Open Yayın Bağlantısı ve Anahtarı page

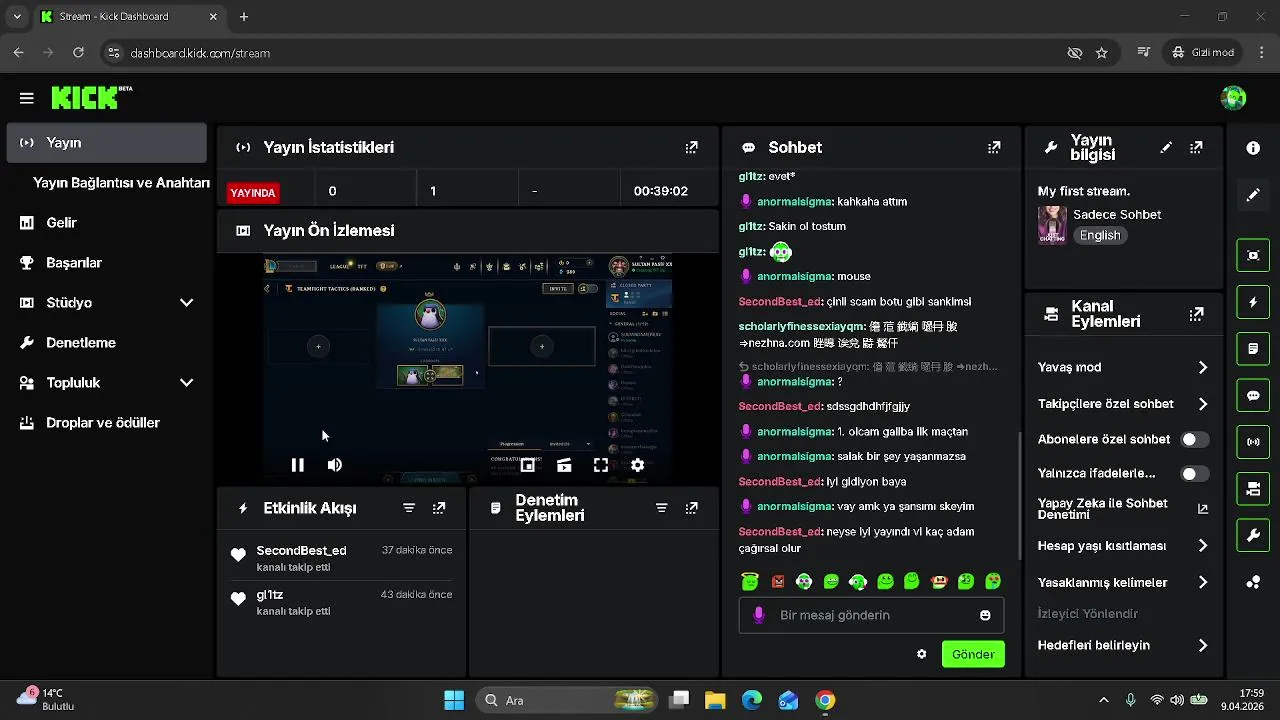[x=121, y=183]
